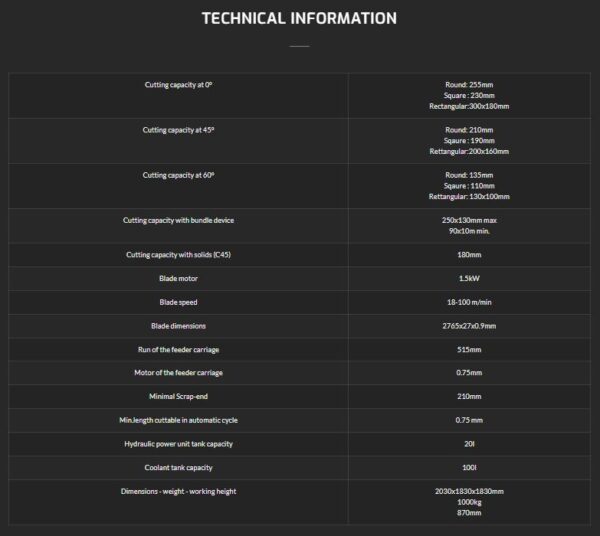Select Hydraulic power unit tank capacity label
The width and height of the screenshot is (600, 536).
coord(178,444)
